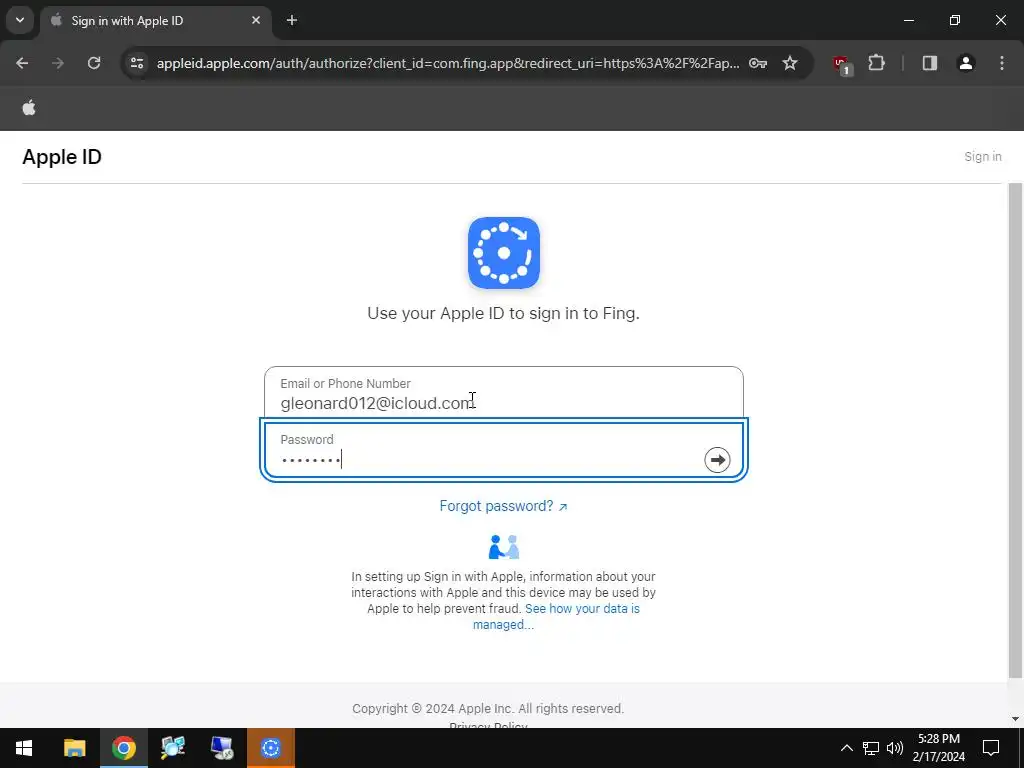The image size is (1024, 768).
Task: Open the Chrome profile avatar
Action: pos(966,63)
